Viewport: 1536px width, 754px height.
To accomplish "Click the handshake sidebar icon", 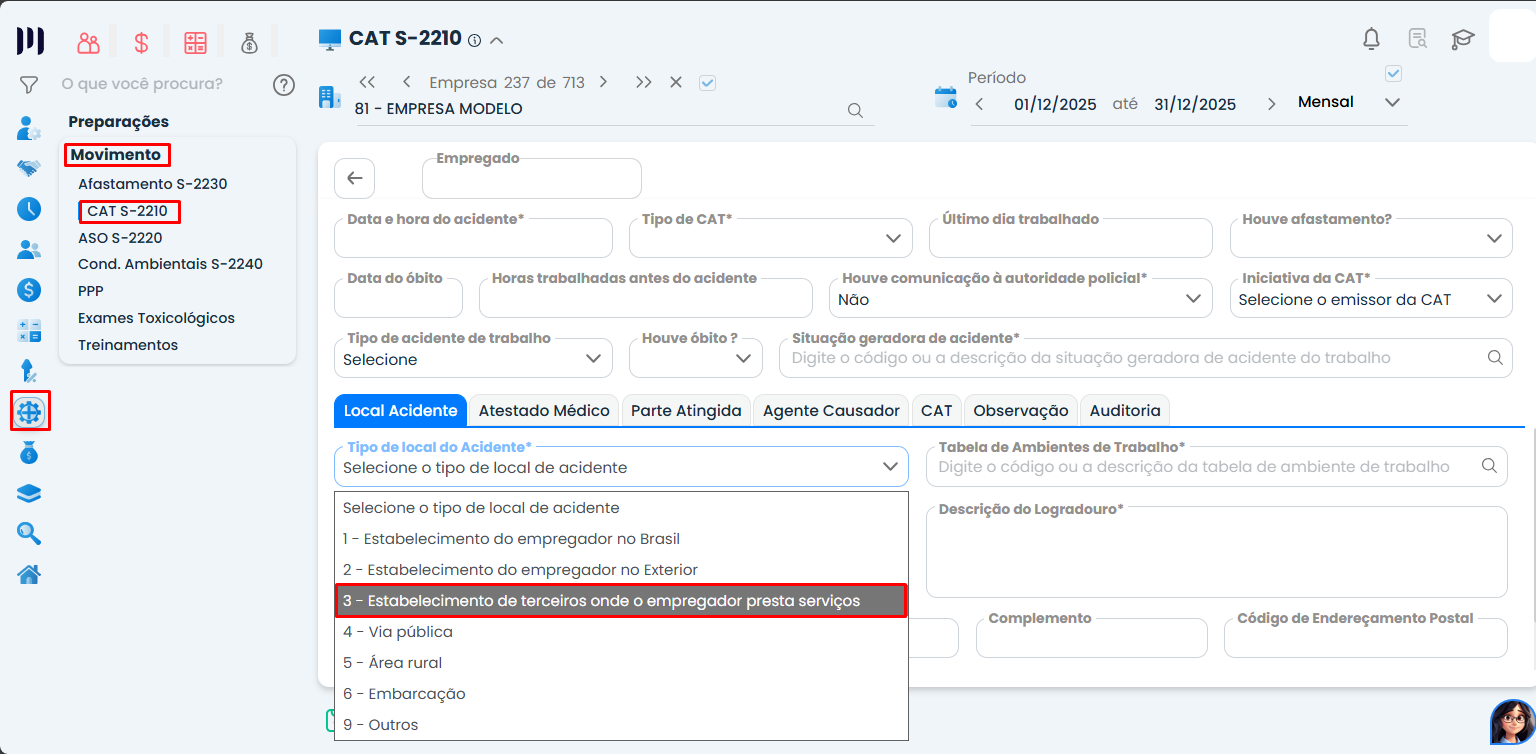I will point(29,168).
